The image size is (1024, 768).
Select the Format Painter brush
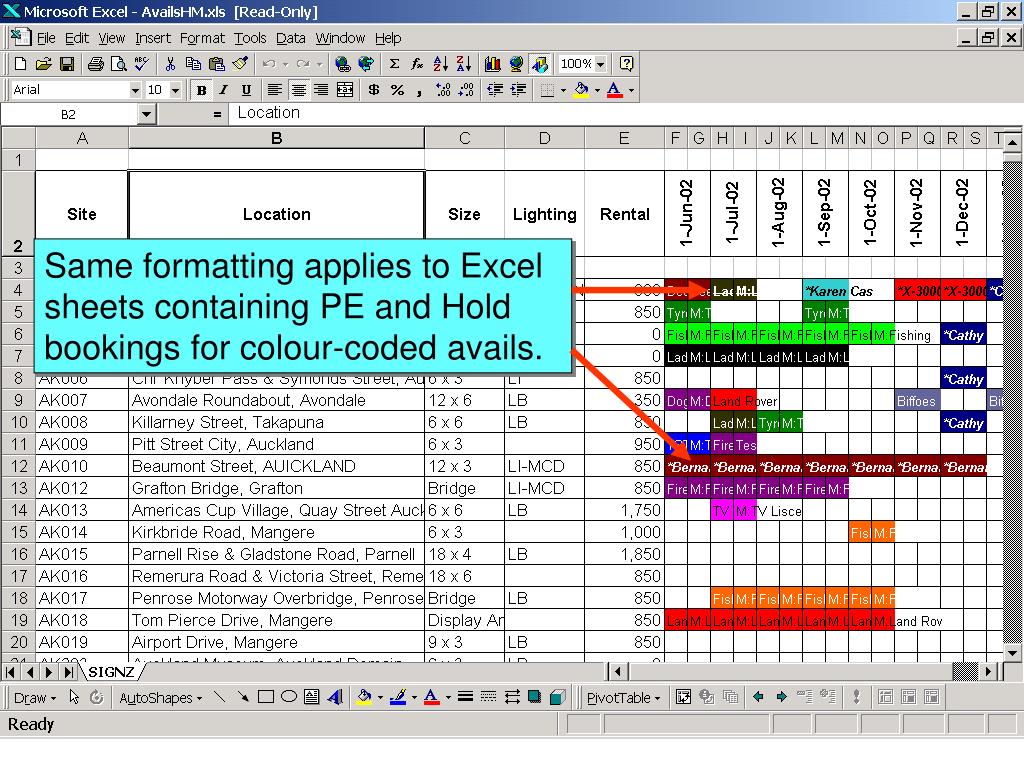coord(240,64)
